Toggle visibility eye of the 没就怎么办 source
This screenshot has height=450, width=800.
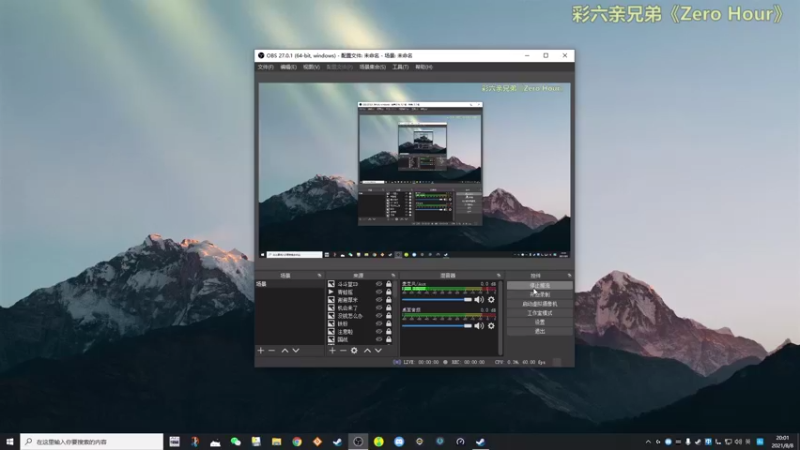[x=379, y=316]
